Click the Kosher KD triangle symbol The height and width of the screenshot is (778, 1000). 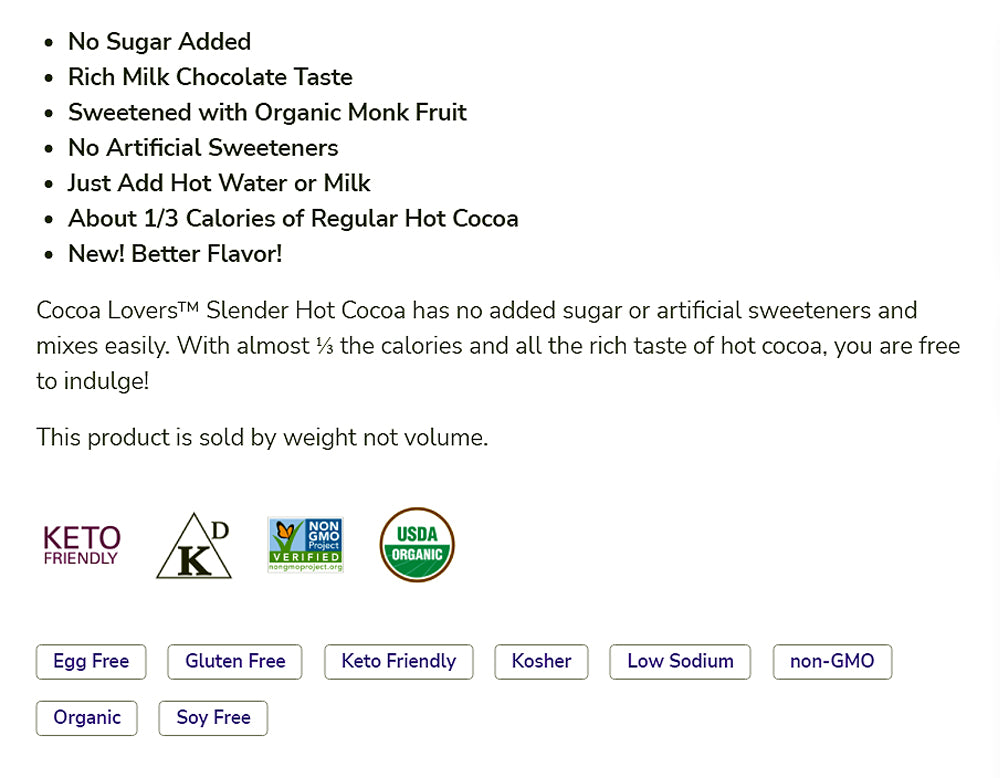194,546
